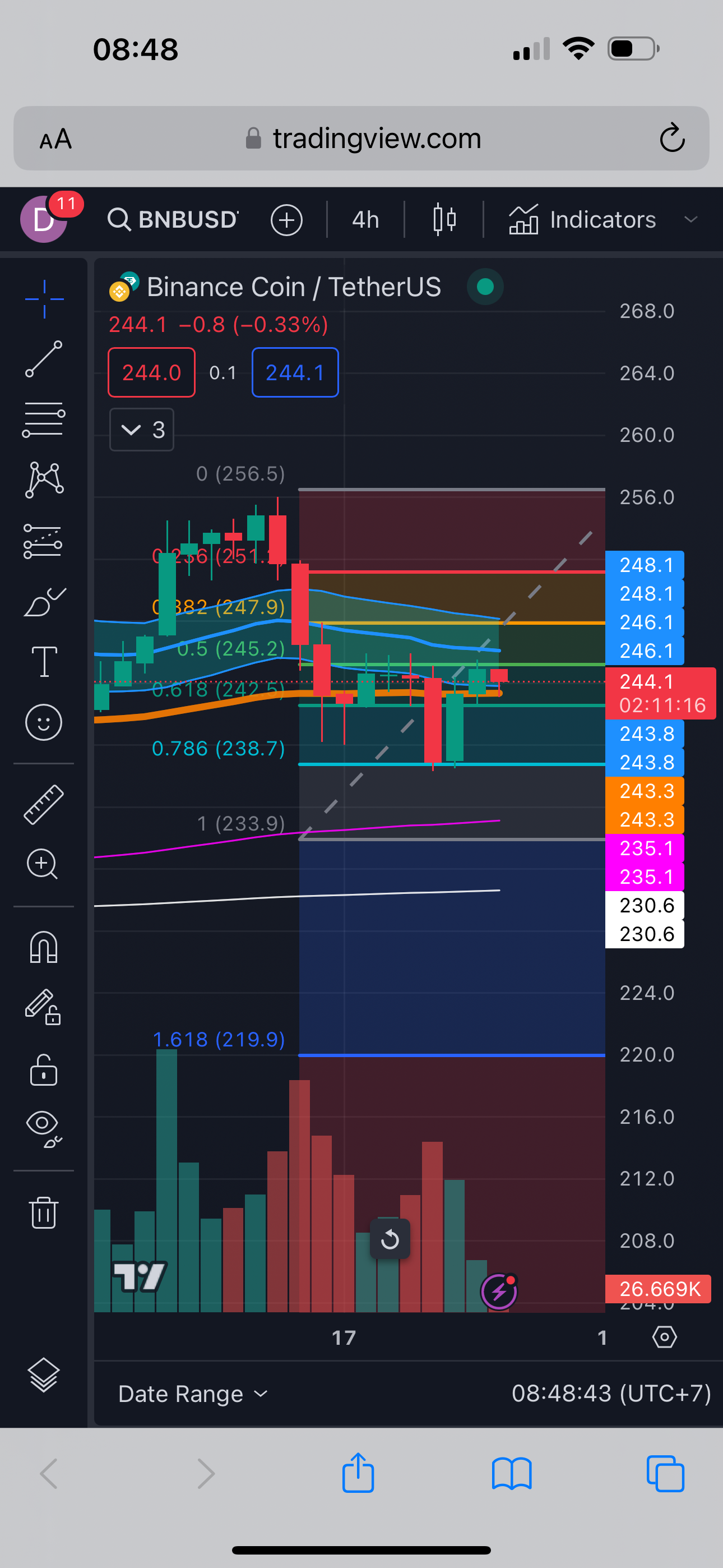Image resolution: width=723 pixels, height=1568 pixels.
Task: Click the 0.5 (245.2) Fibonacci level label
Action: (231, 648)
